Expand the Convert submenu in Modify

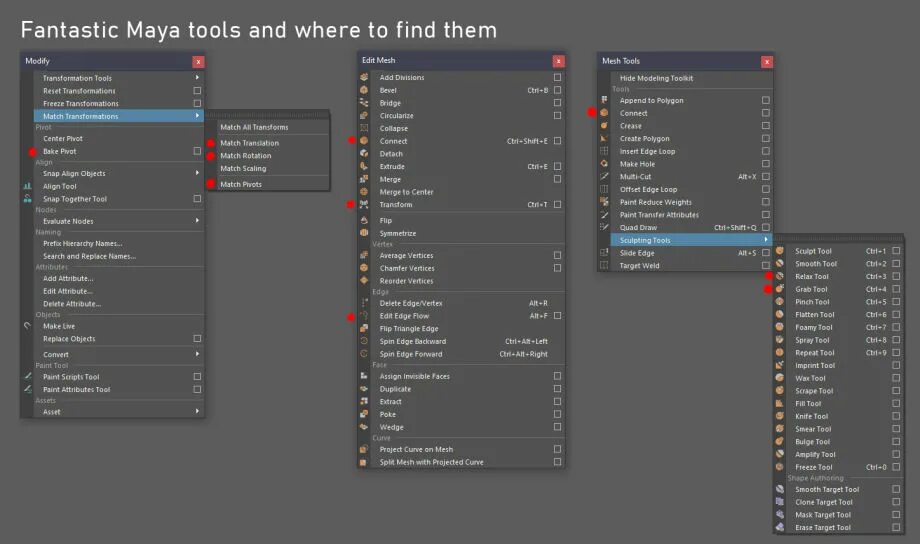click(197, 354)
